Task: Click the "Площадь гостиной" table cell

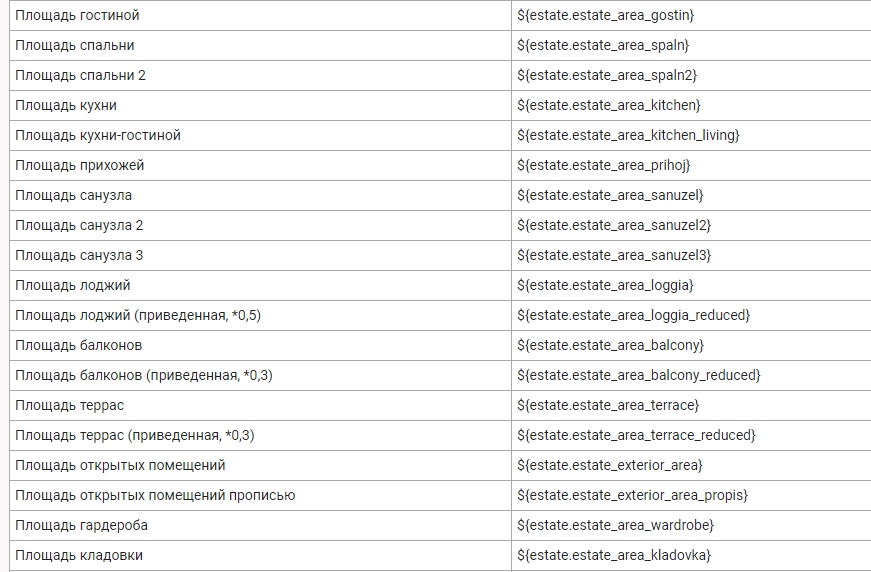Action: pyautogui.click(x=77, y=15)
